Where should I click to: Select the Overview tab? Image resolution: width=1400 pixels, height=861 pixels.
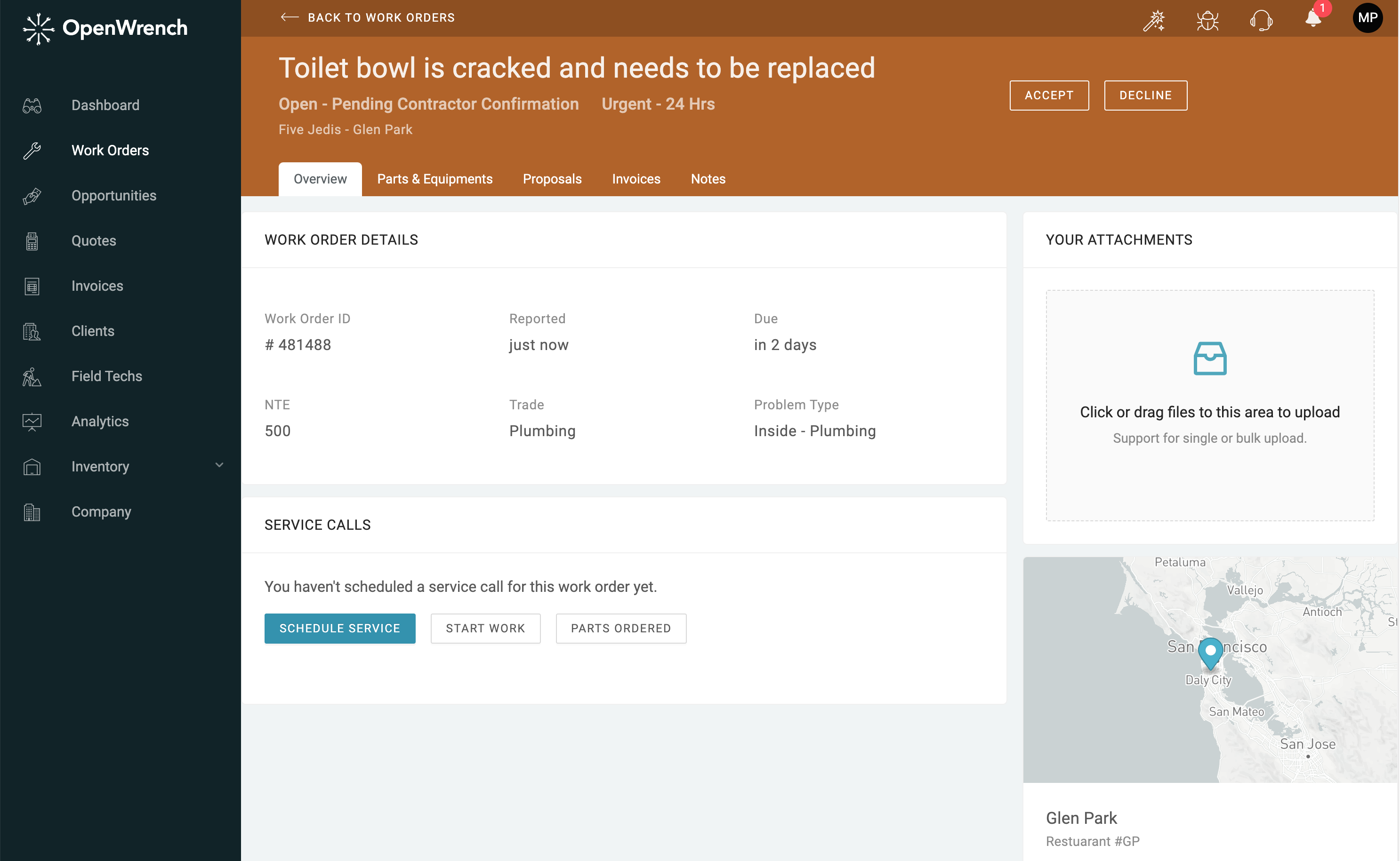pyautogui.click(x=320, y=179)
